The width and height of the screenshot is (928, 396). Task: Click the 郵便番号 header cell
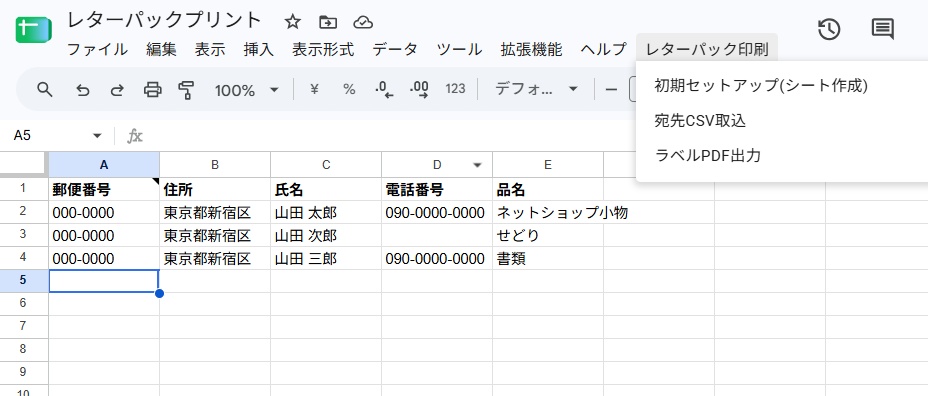[104, 189]
